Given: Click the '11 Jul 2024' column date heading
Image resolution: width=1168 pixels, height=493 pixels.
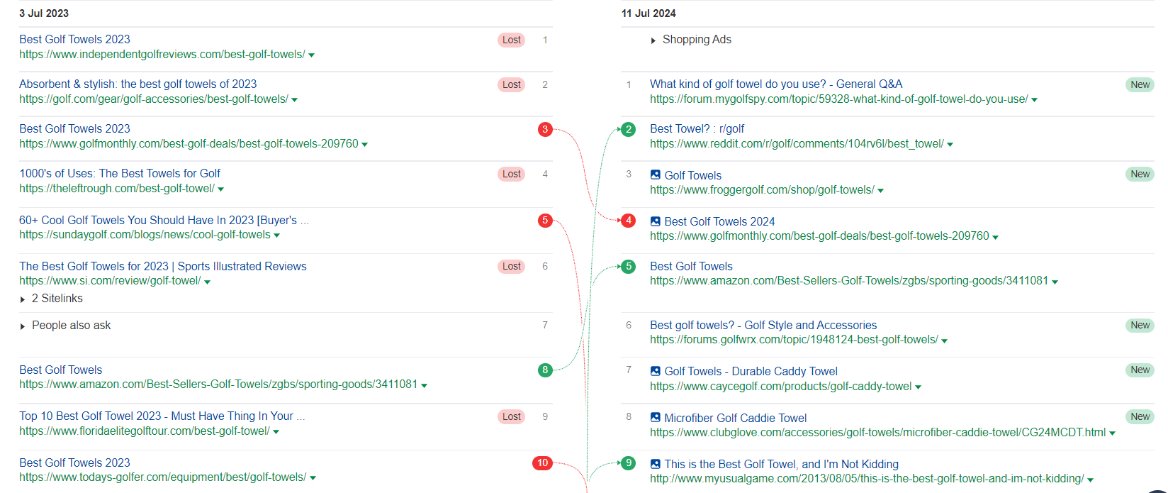Looking at the screenshot, I should (649, 13).
